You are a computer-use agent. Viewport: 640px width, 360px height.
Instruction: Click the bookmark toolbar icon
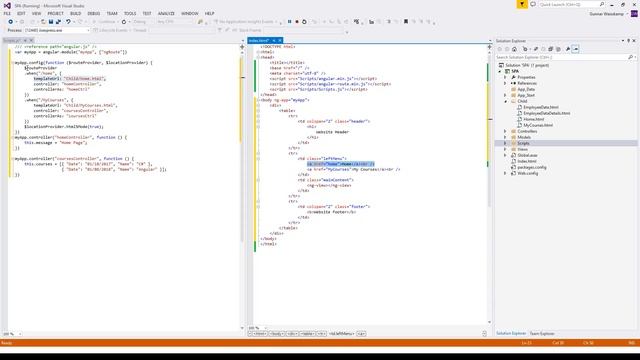pyautogui.click(x=406, y=22)
